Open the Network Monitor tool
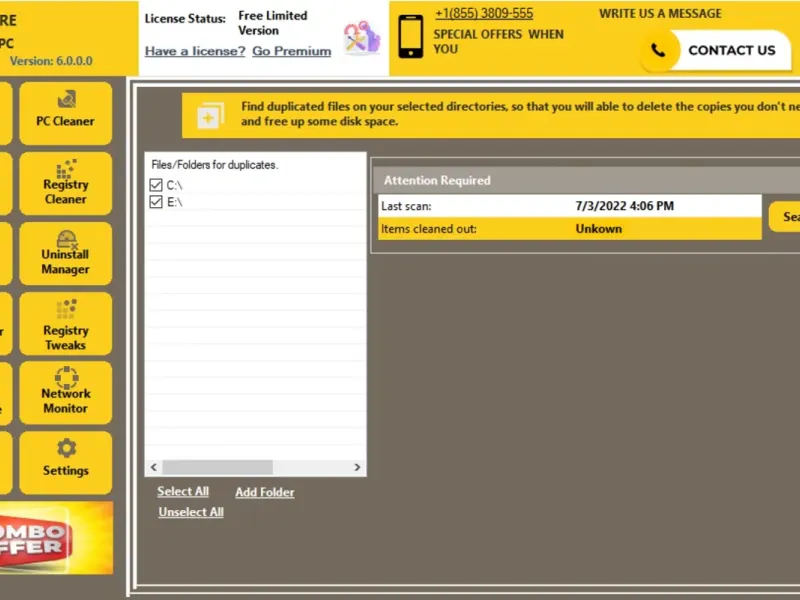 pos(65,393)
